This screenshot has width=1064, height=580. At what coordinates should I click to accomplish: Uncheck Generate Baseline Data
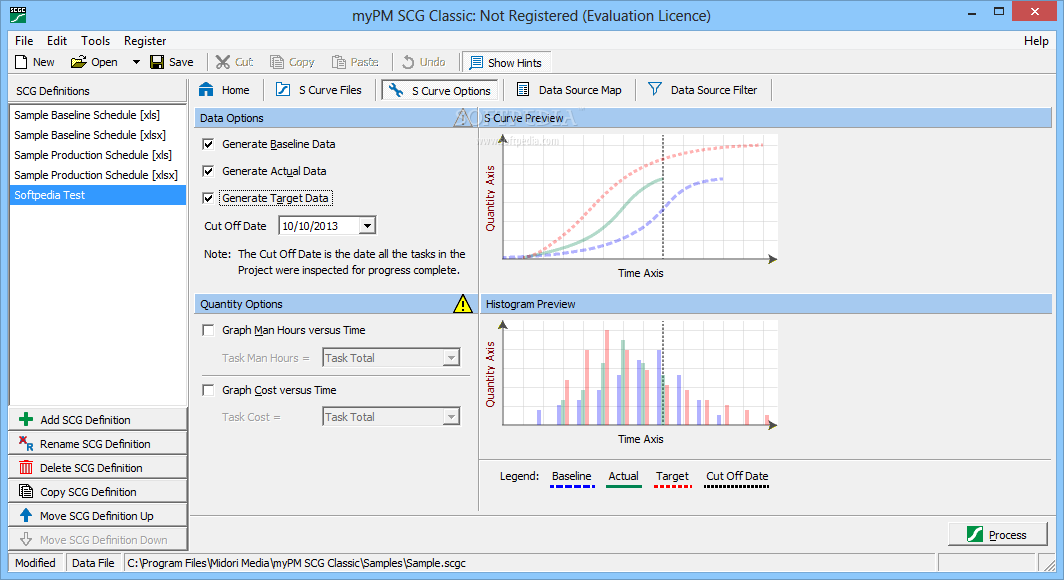208,144
